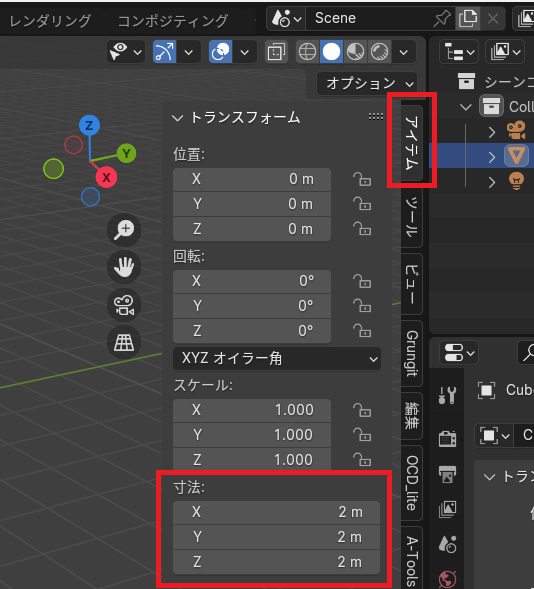Pin the scene to workspace
This screenshot has width=534, height=589.
point(442,18)
